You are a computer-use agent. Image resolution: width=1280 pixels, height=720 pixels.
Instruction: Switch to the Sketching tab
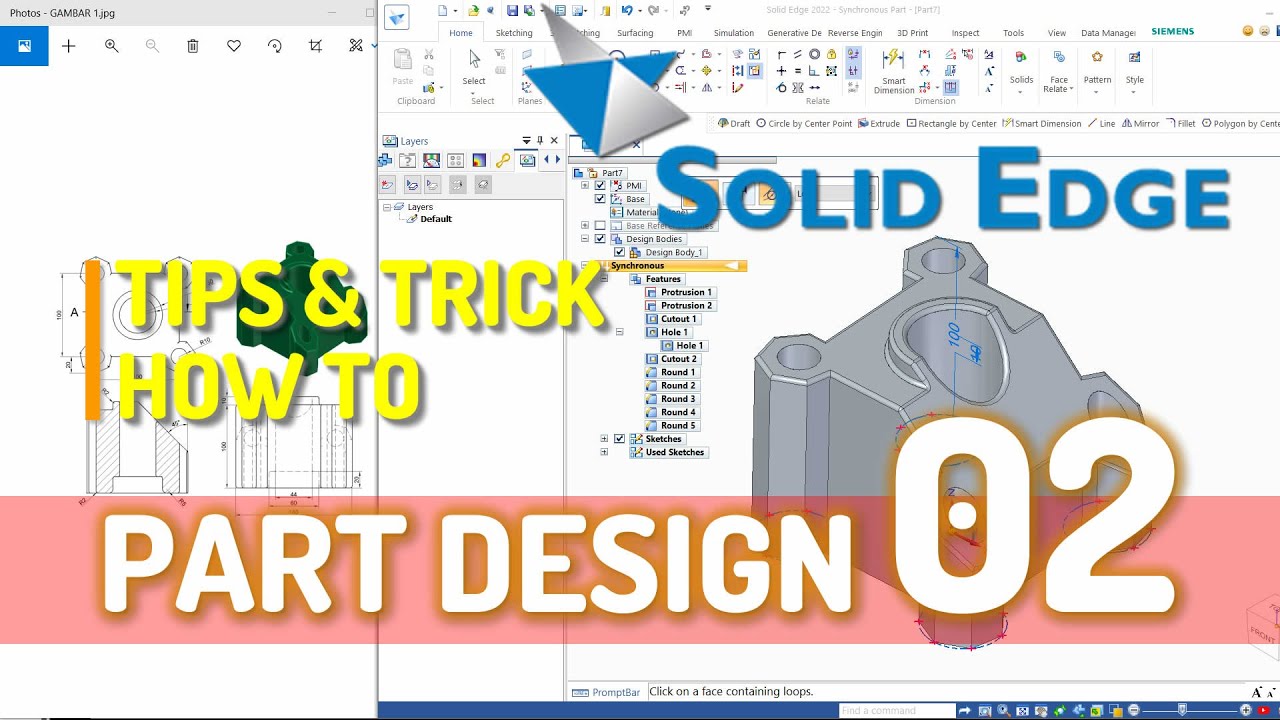coord(514,33)
